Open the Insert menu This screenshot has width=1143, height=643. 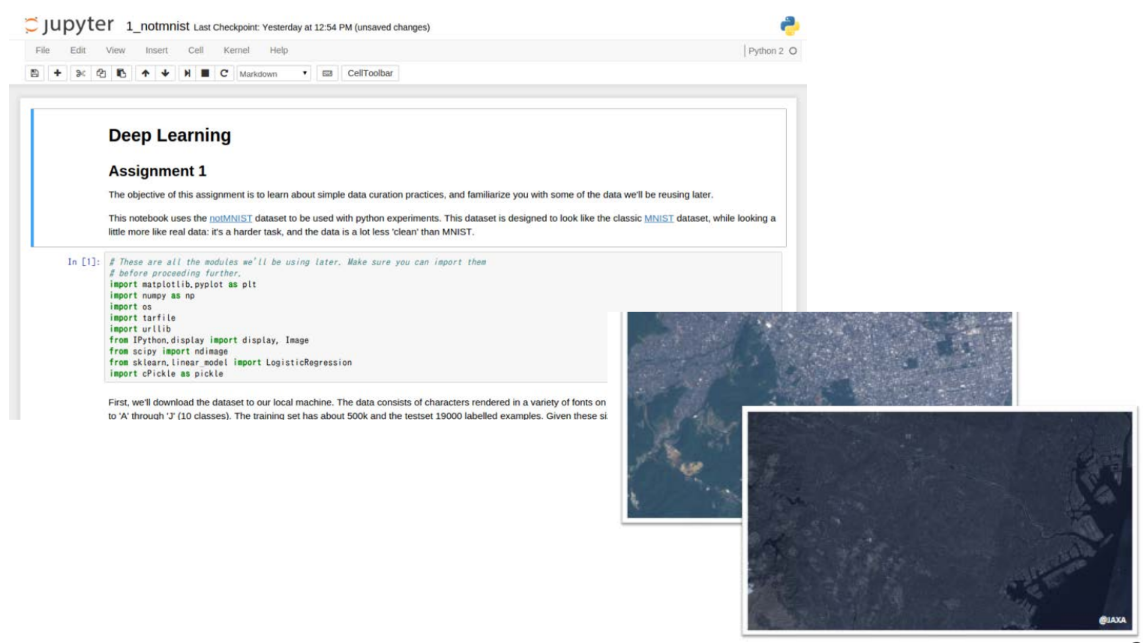[x=156, y=50]
